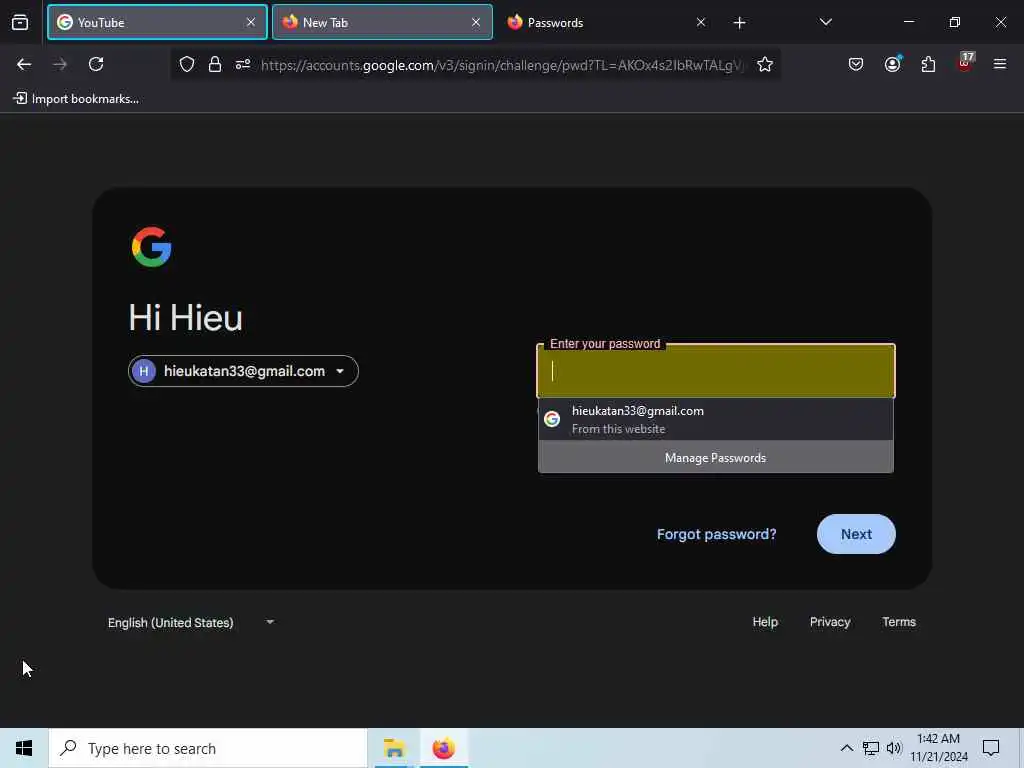Go back to the previous page
This screenshot has height=768, width=1024.
[x=24, y=64]
